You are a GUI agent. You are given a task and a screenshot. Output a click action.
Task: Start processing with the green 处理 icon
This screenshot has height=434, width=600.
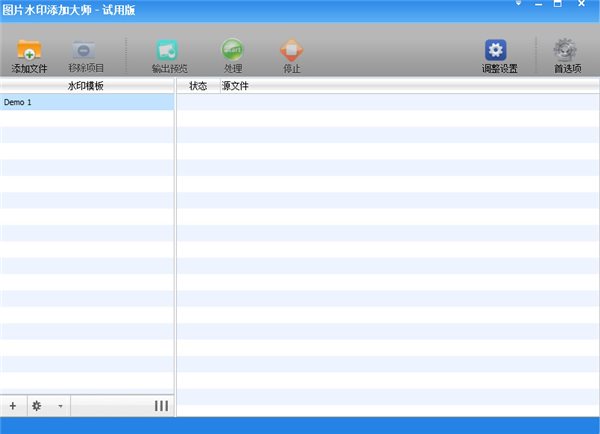233,50
